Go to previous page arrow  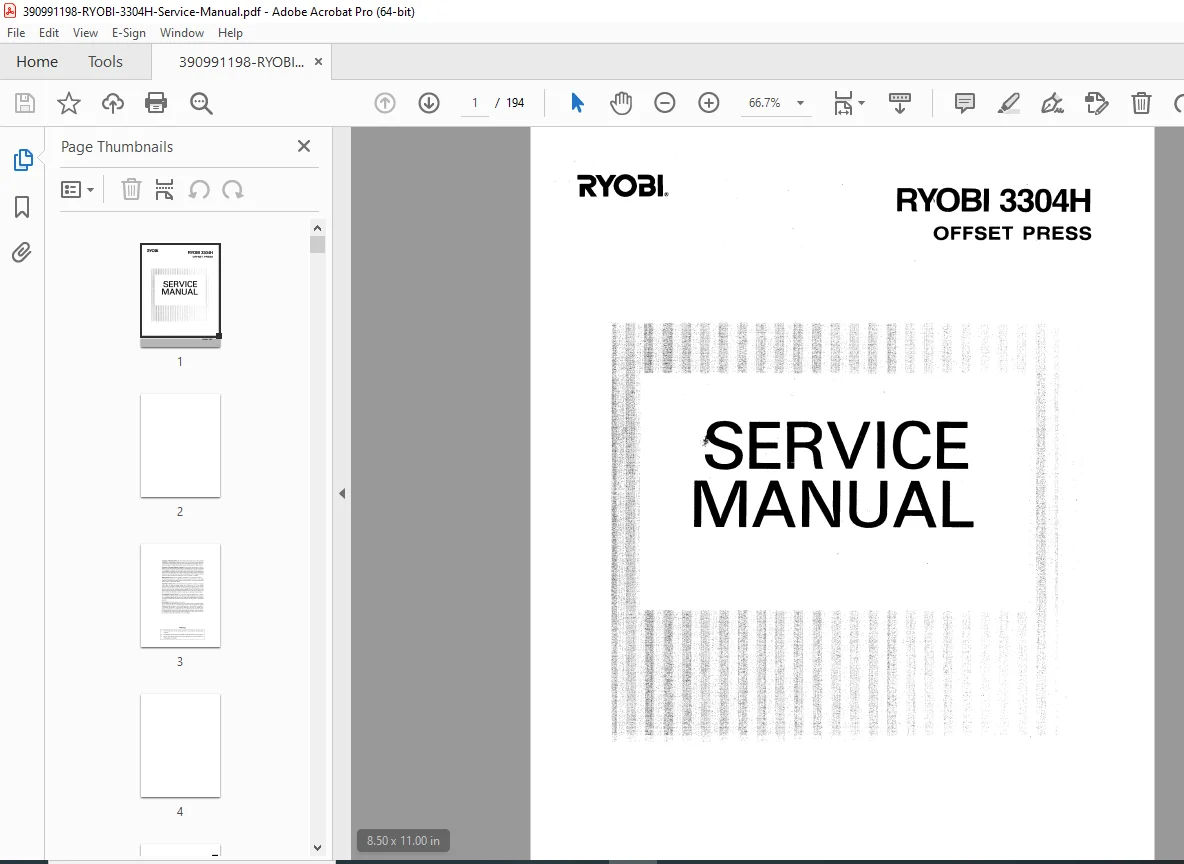pyautogui.click(x=385, y=103)
